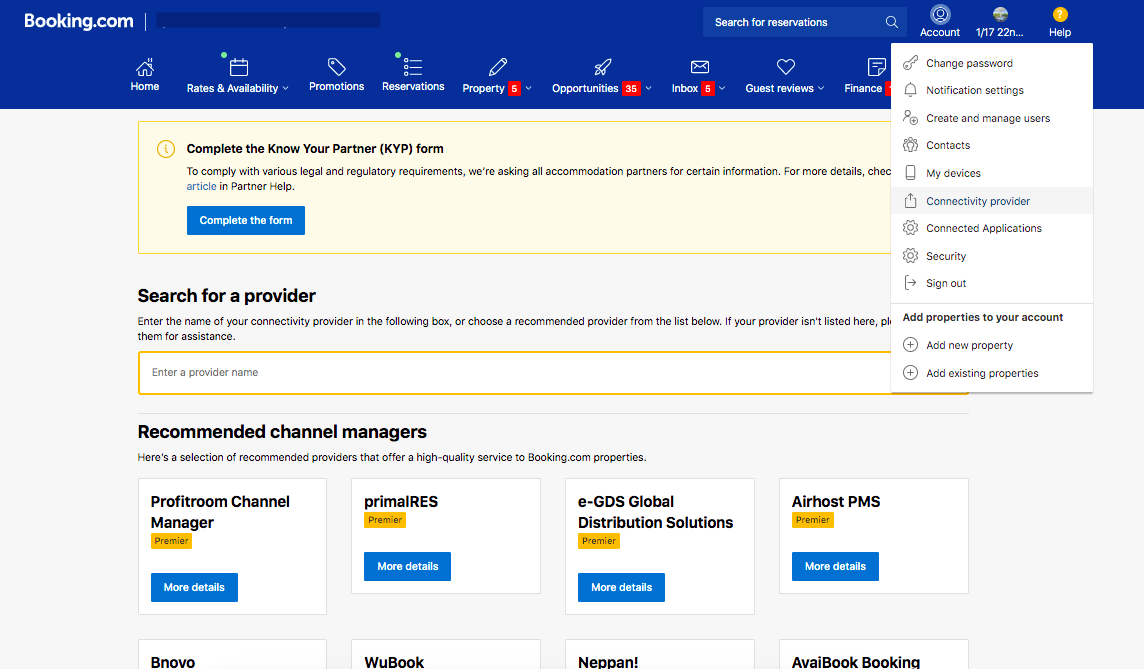Expand the Property menu chevron
This screenshot has width=1144, height=669.
(x=528, y=88)
